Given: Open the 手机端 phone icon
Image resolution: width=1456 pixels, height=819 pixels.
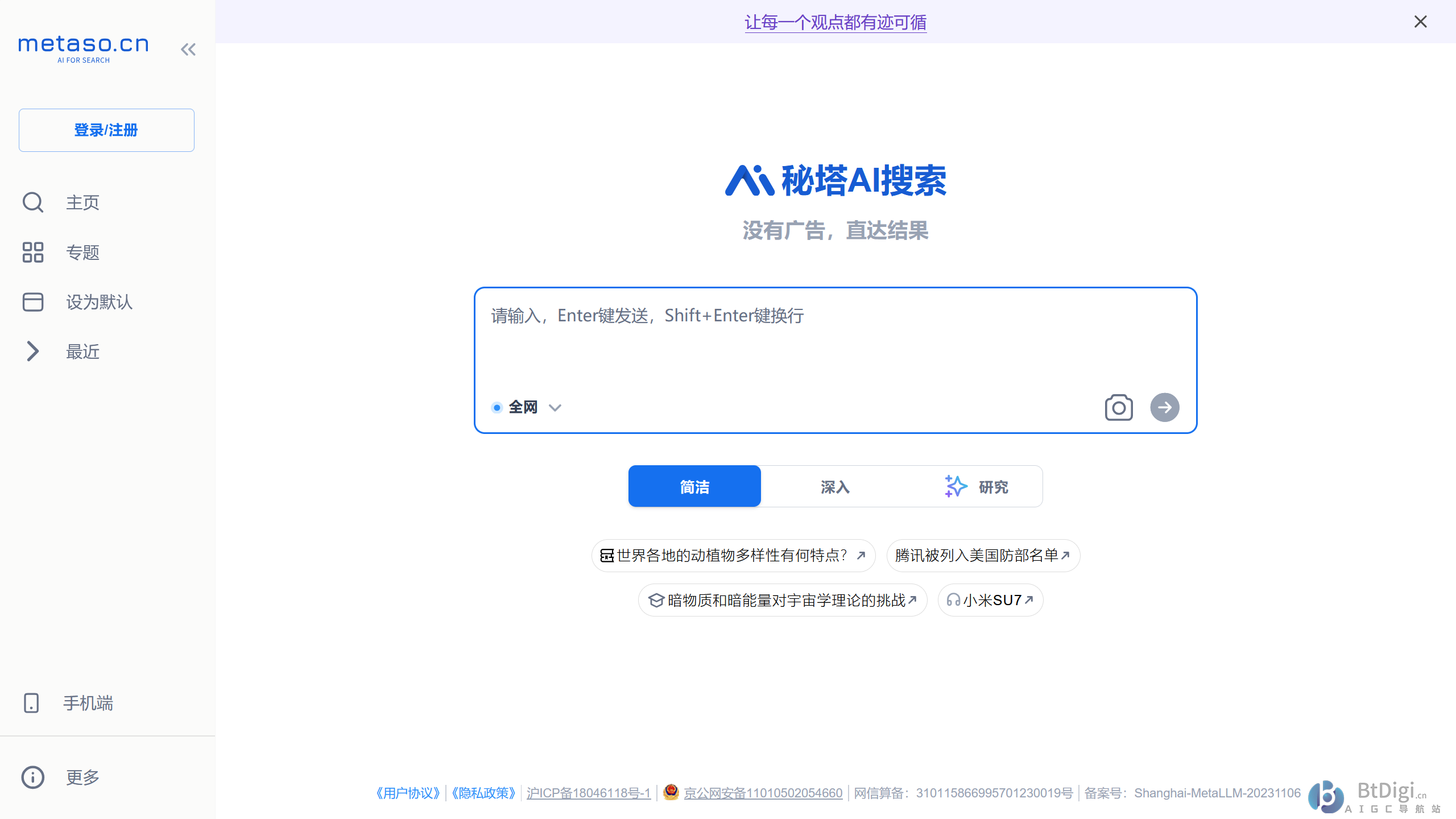Looking at the screenshot, I should point(31,703).
